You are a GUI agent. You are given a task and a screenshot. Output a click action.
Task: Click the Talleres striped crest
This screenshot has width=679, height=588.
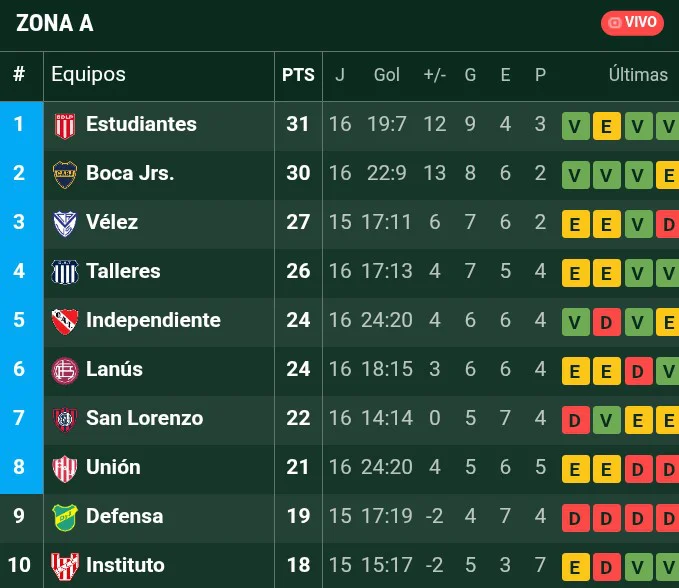tap(65, 272)
